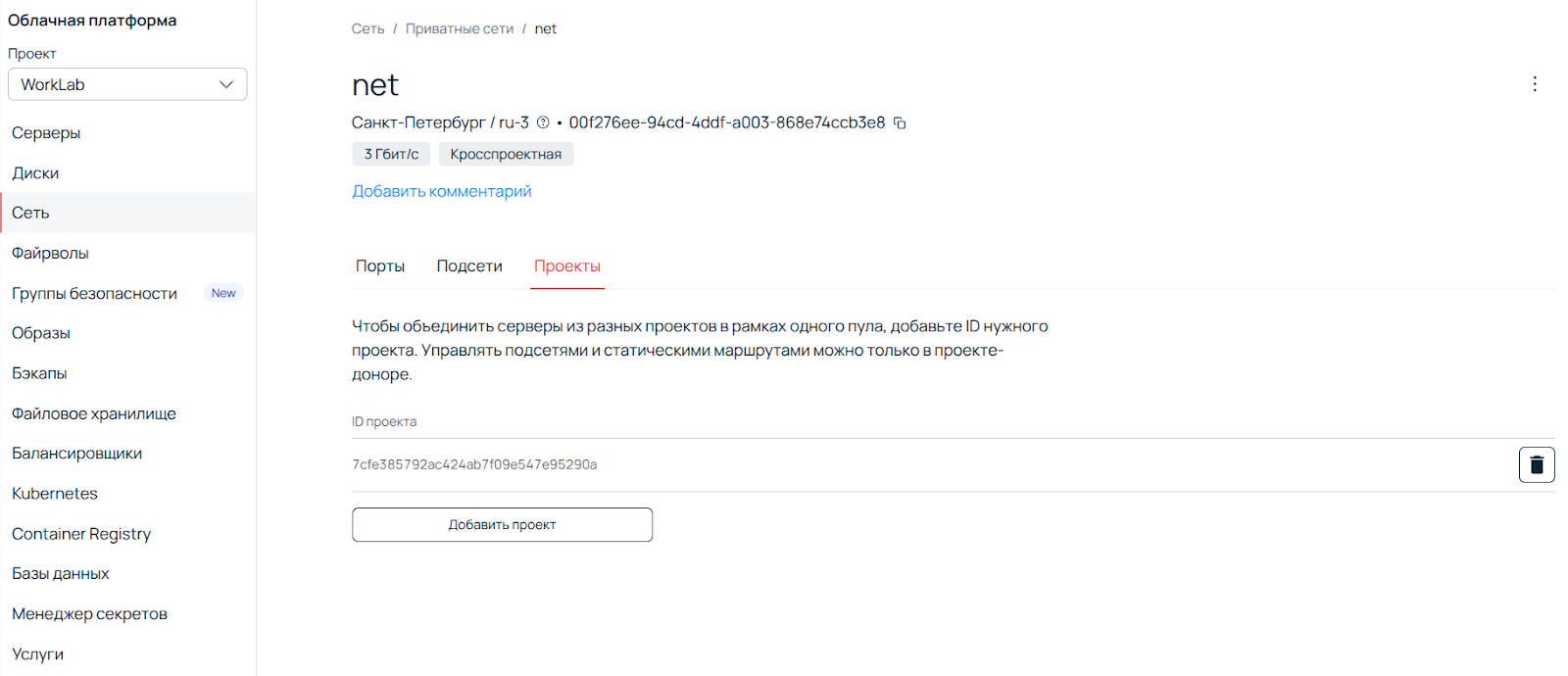Viewport: 1568px width, 676px height.
Task: Click the Санкт-Петербург / ru-3 location text
Action: pyautogui.click(x=440, y=122)
